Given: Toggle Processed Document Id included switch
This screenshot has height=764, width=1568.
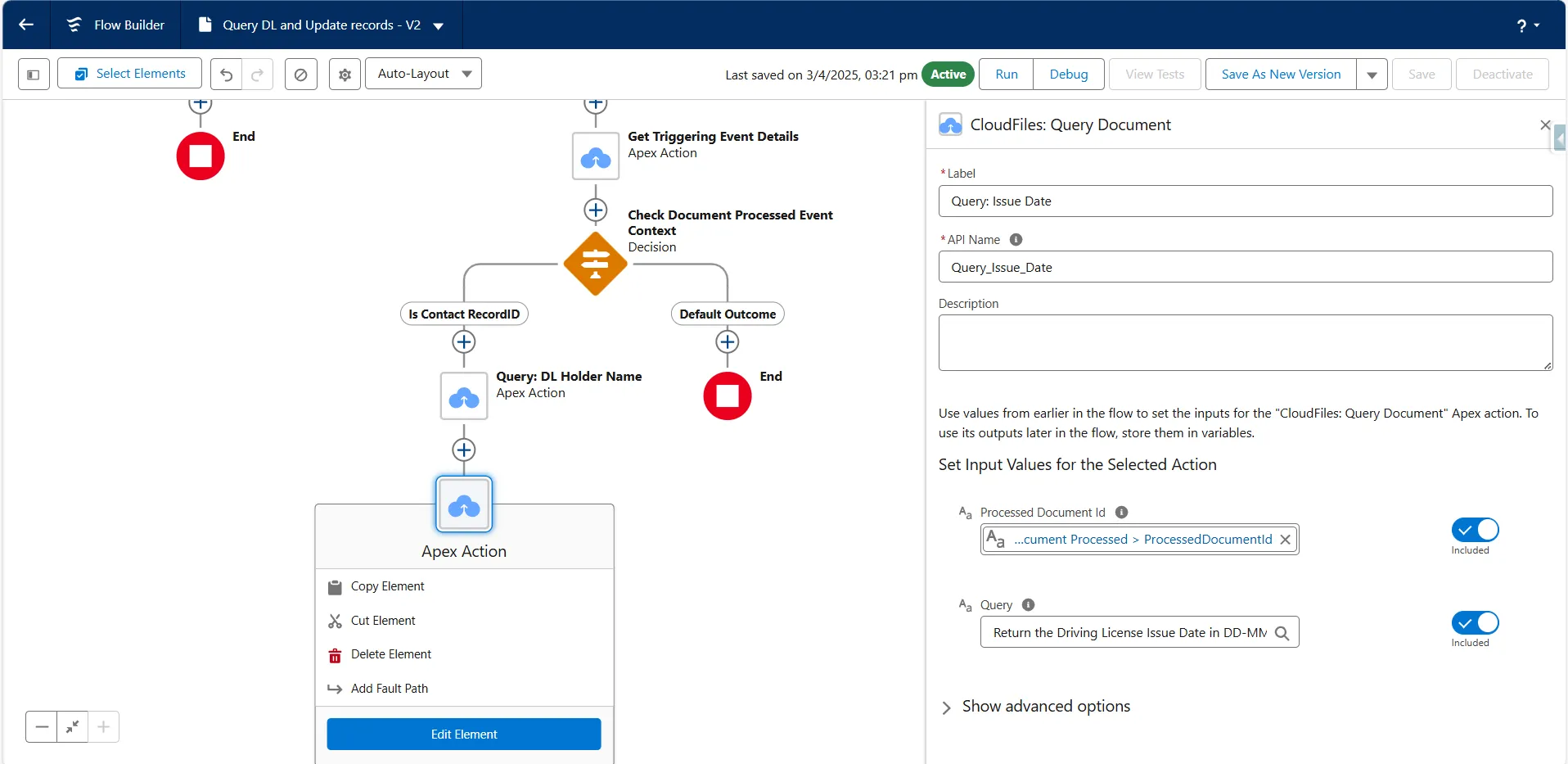Looking at the screenshot, I should click(x=1475, y=530).
